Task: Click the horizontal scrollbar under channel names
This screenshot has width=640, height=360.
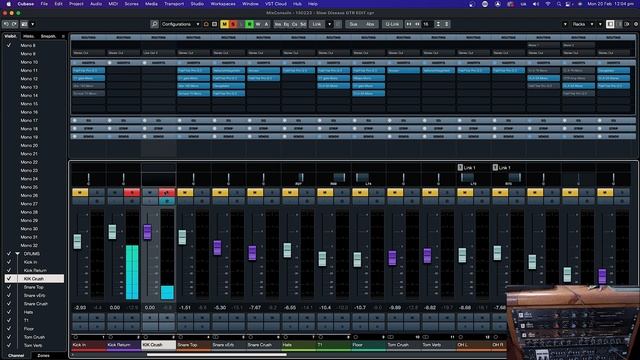Action: coord(216,355)
